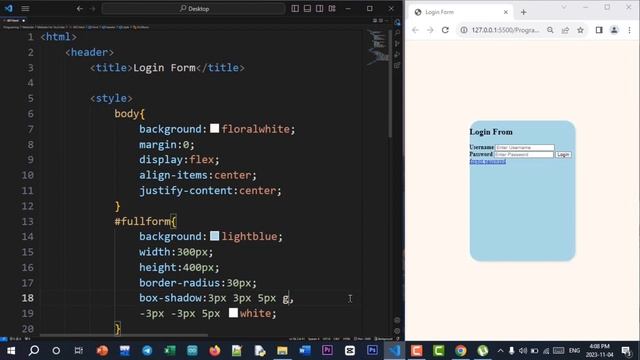The width and height of the screenshot is (640, 360).
Task: Click the Enter Password field
Action: pyautogui.click(x=524, y=154)
